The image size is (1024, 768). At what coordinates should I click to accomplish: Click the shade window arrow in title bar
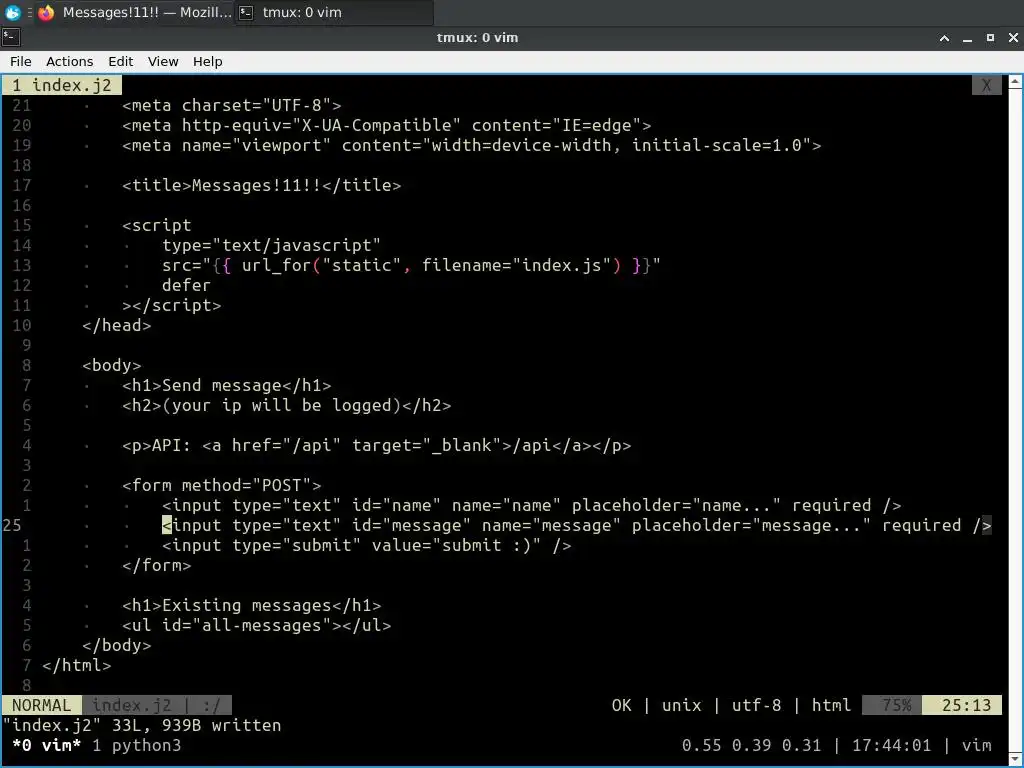click(944, 38)
